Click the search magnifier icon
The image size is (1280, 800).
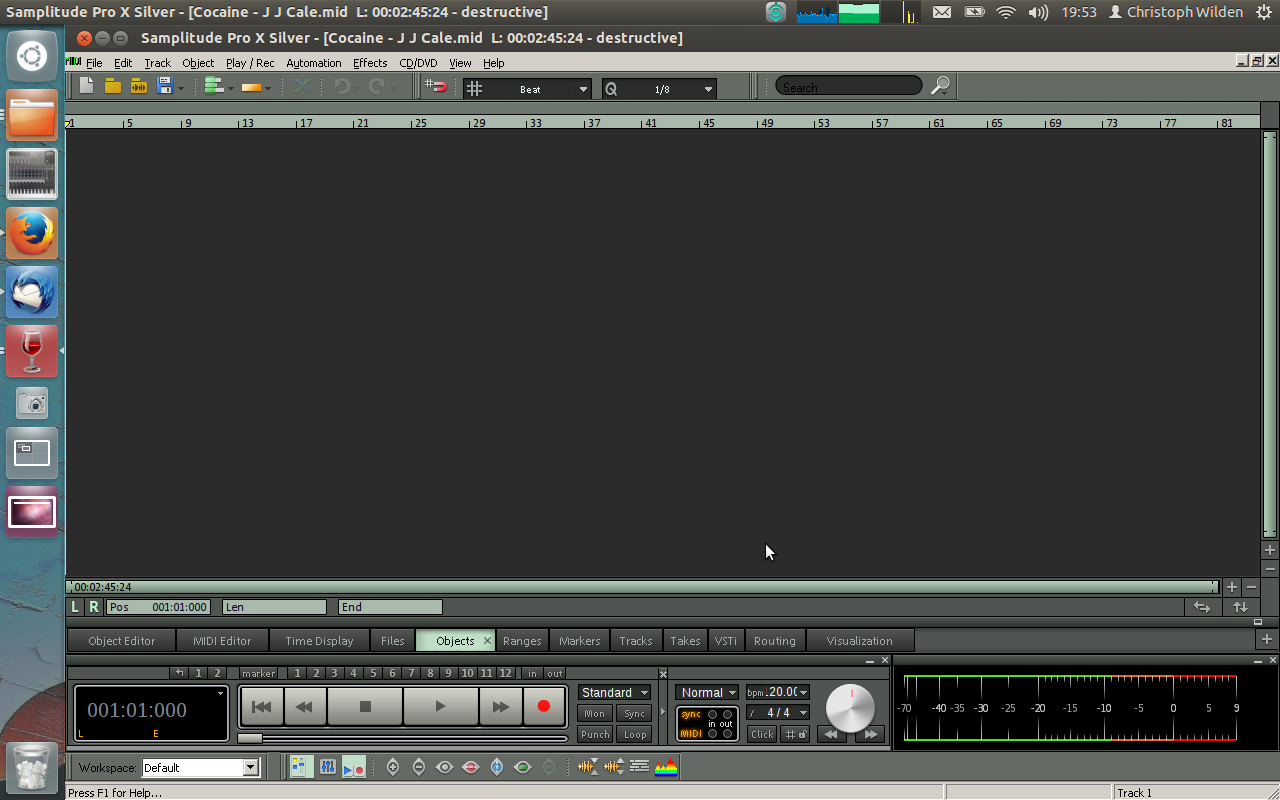click(940, 86)
